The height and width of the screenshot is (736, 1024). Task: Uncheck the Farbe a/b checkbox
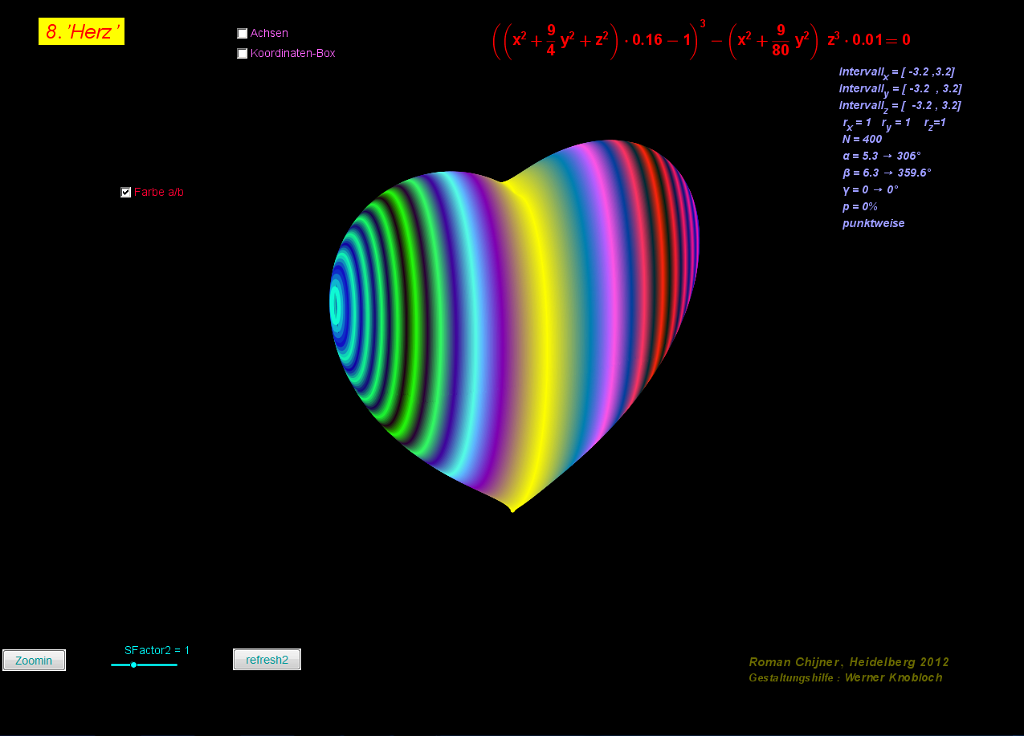(x=125, y=192)
